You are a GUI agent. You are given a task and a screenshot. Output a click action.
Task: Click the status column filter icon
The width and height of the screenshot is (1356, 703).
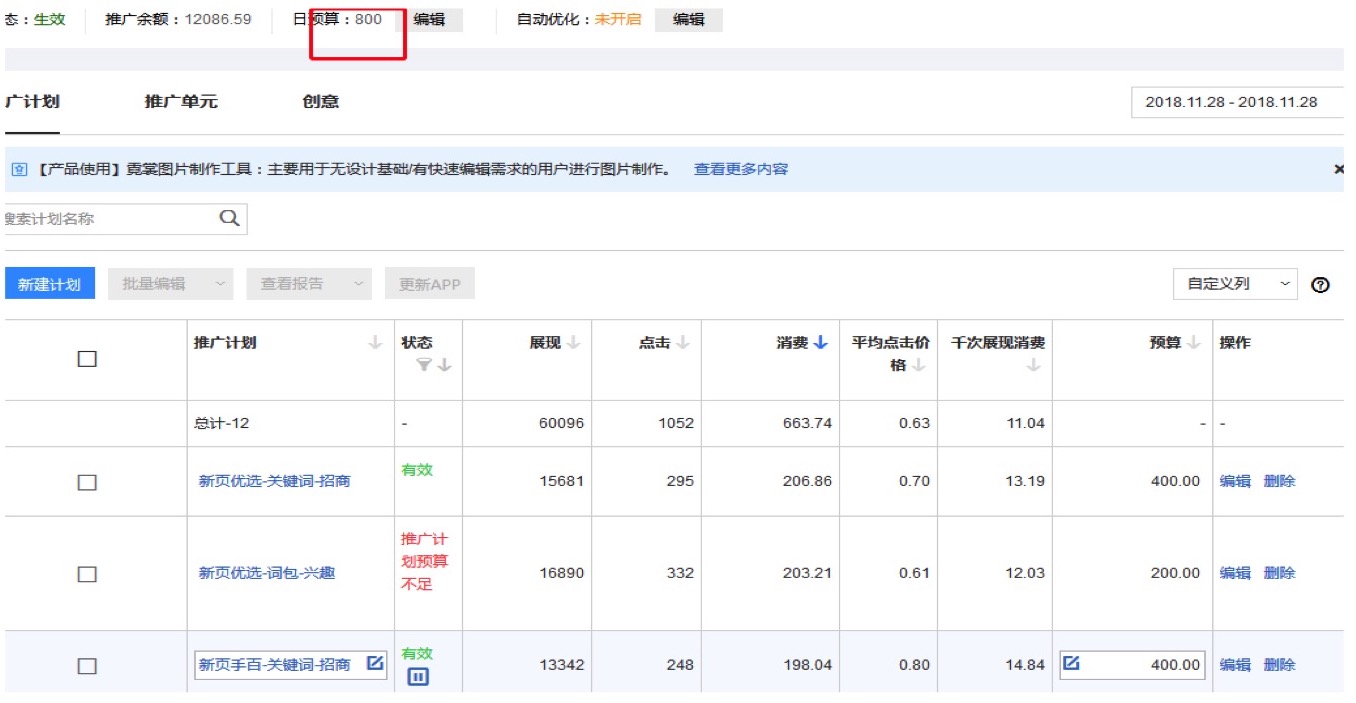point(424,366)
